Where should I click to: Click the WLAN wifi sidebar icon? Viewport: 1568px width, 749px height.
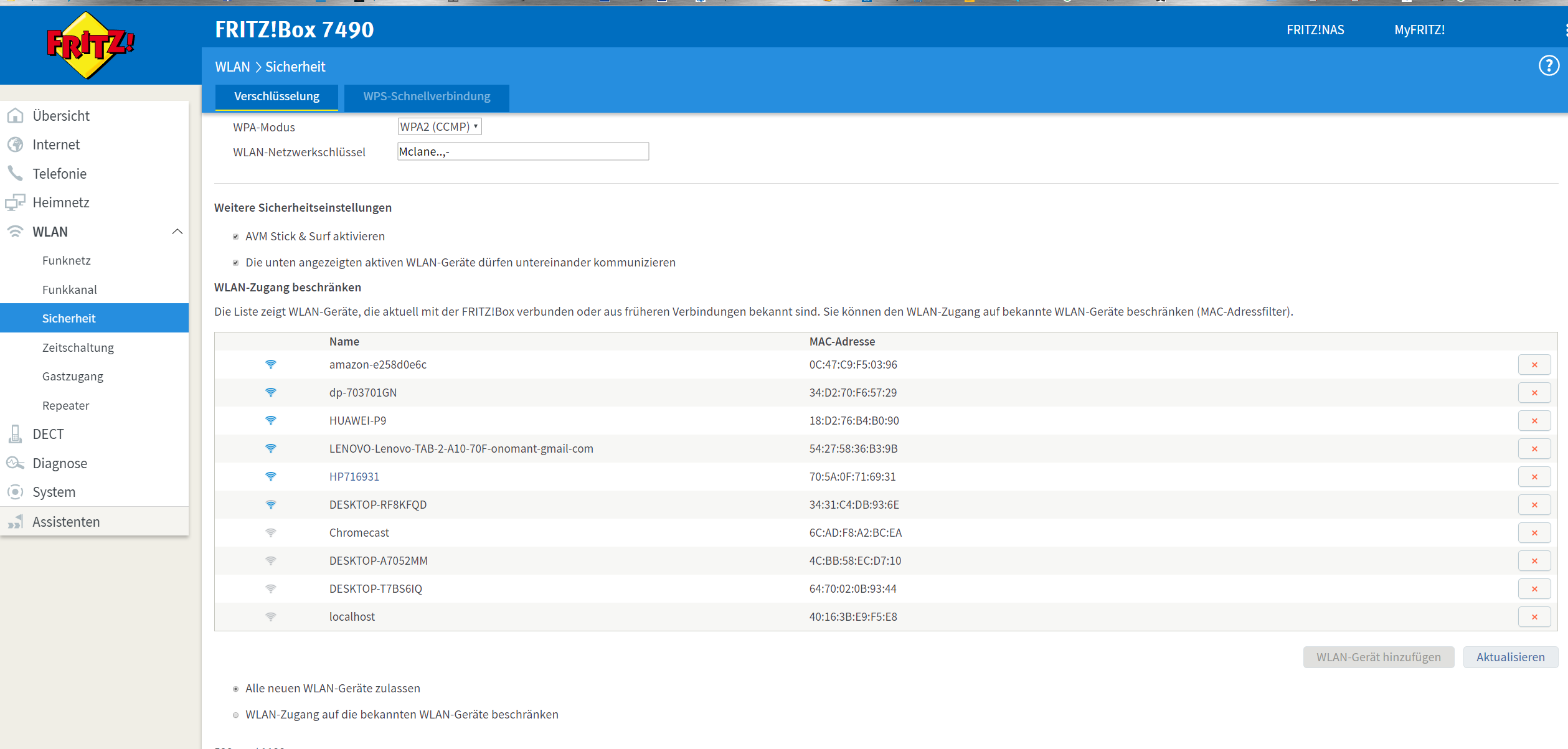(x=15, y=232)
